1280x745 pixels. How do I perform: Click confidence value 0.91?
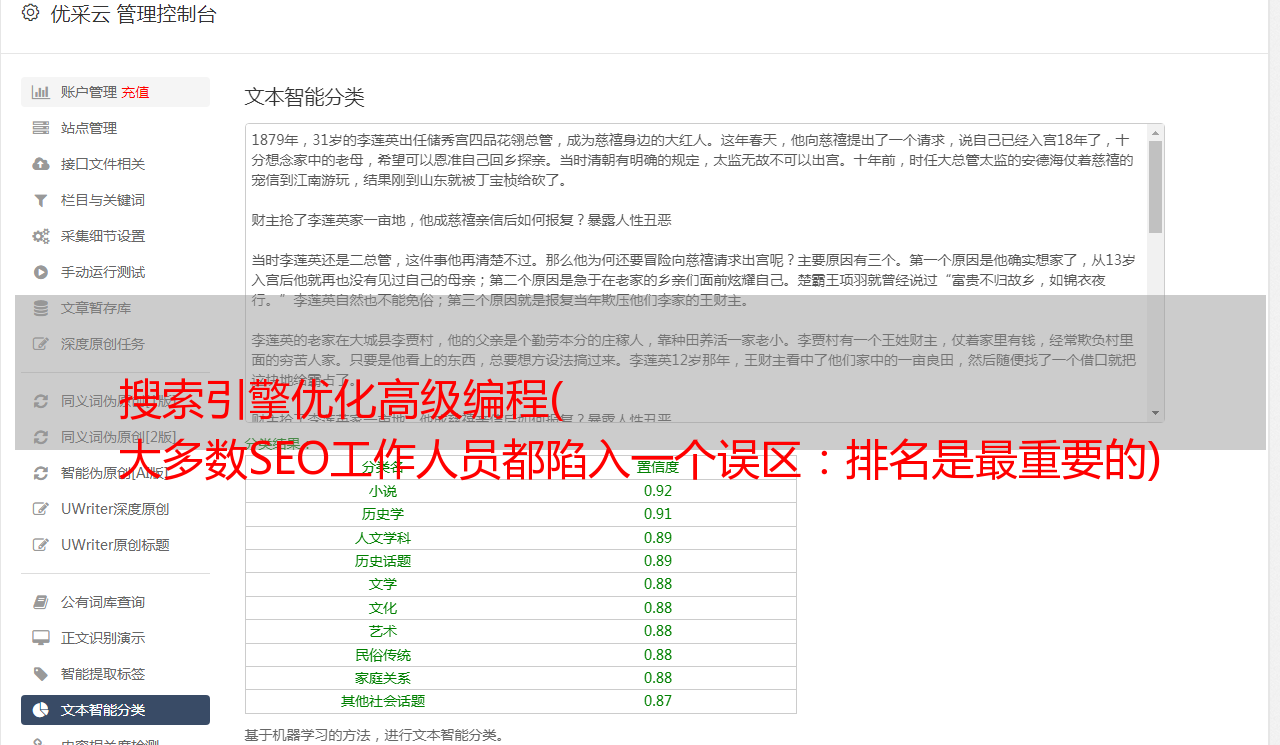tap(658, 514)
